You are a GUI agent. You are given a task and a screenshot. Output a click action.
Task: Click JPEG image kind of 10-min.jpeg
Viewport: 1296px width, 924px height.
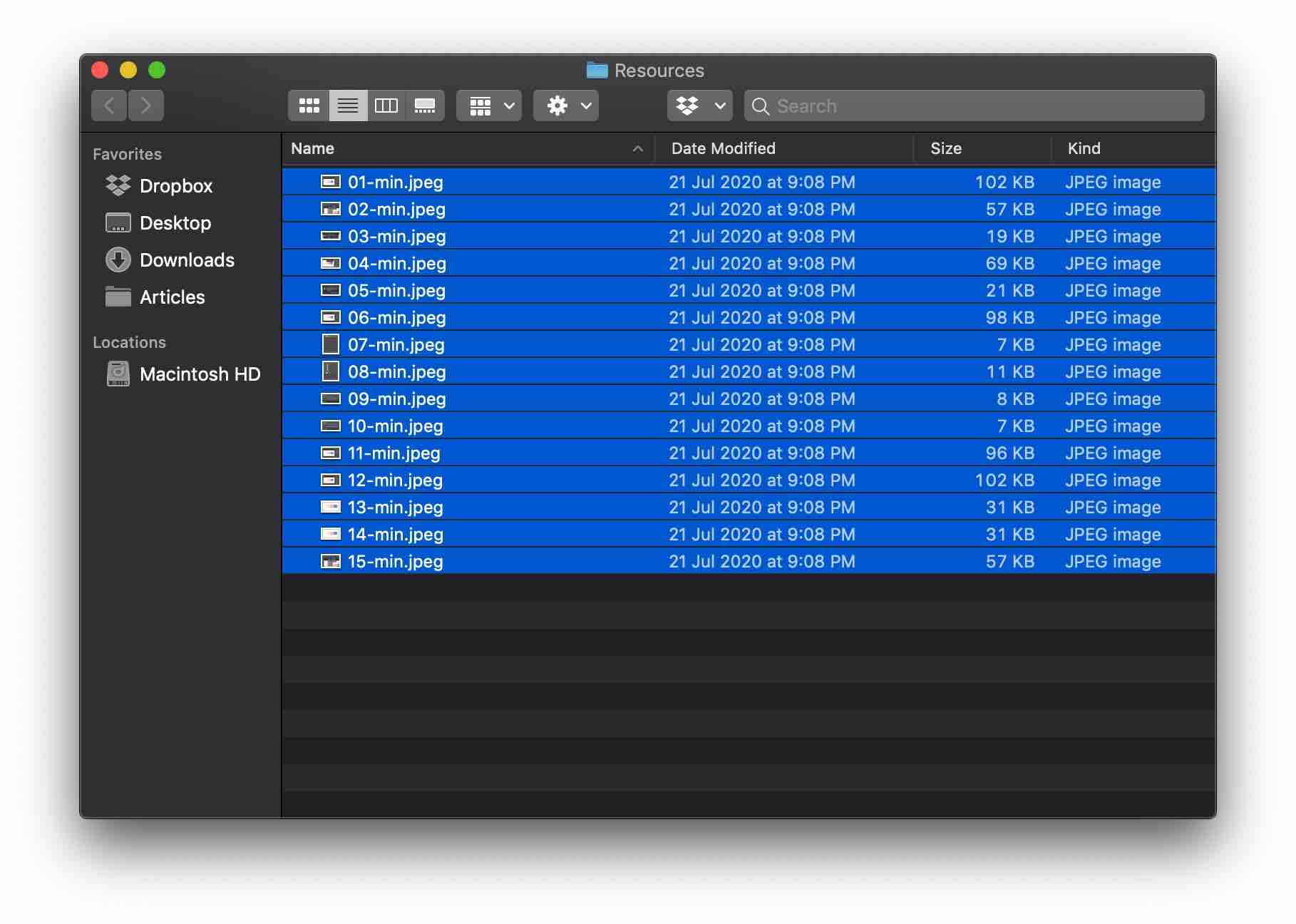(1113, 426)
